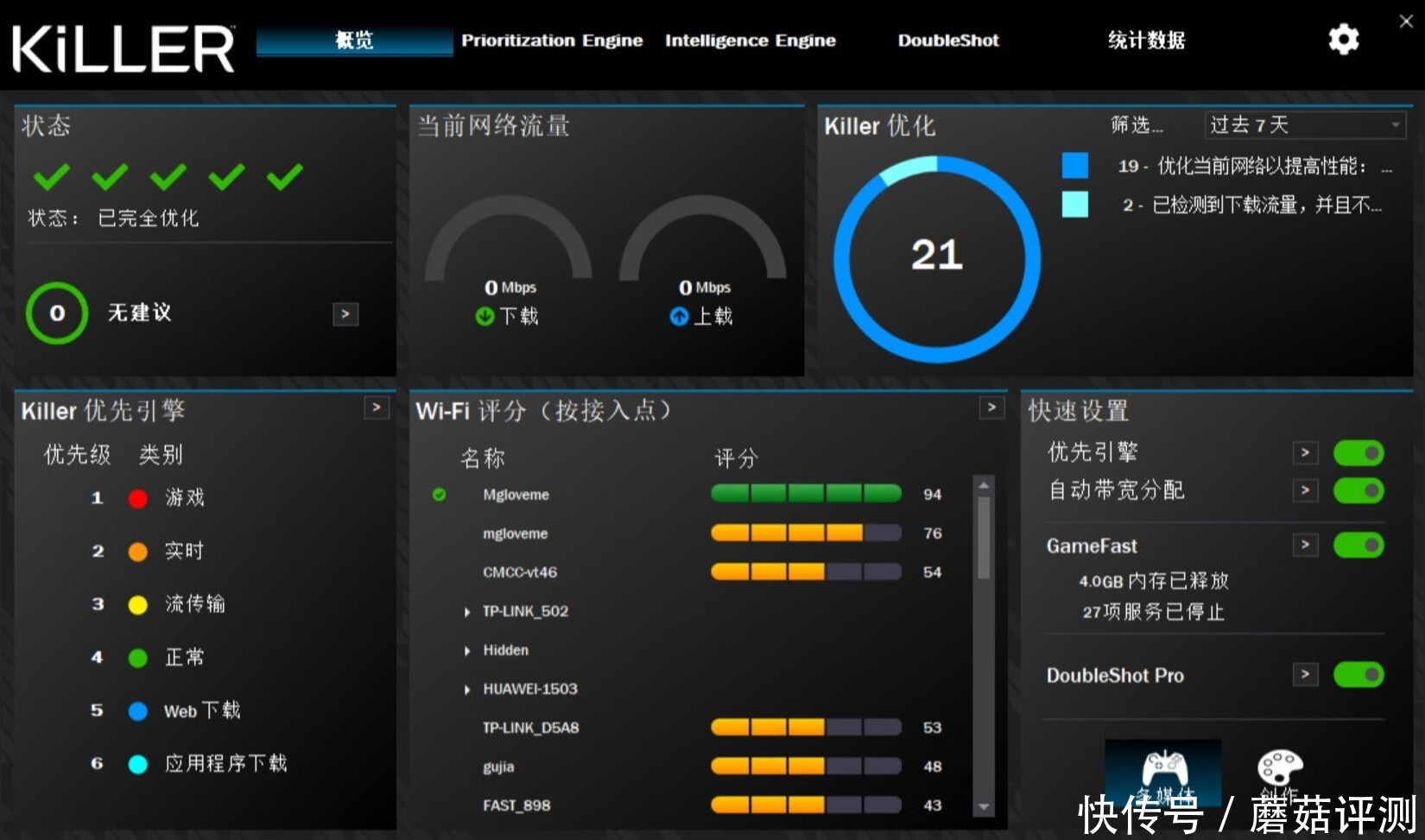
Task: Click the Wi-Fi list scrollbar thumb
Action: [984, 537]
